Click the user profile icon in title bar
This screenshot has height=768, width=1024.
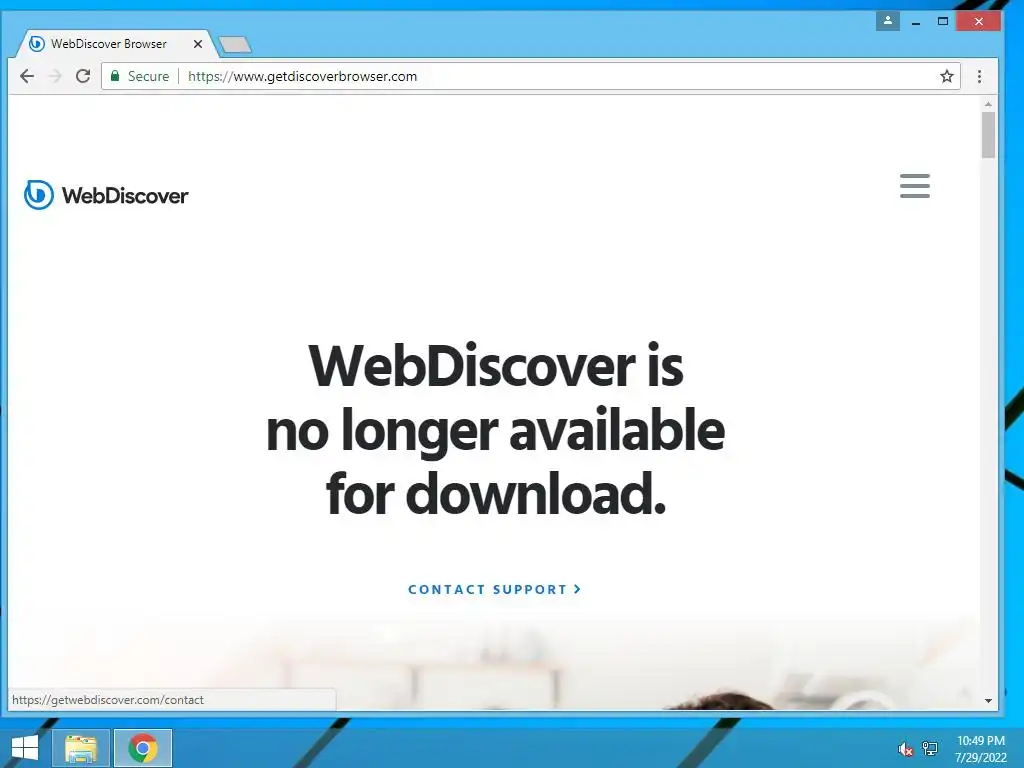click(x=888, y=21)
